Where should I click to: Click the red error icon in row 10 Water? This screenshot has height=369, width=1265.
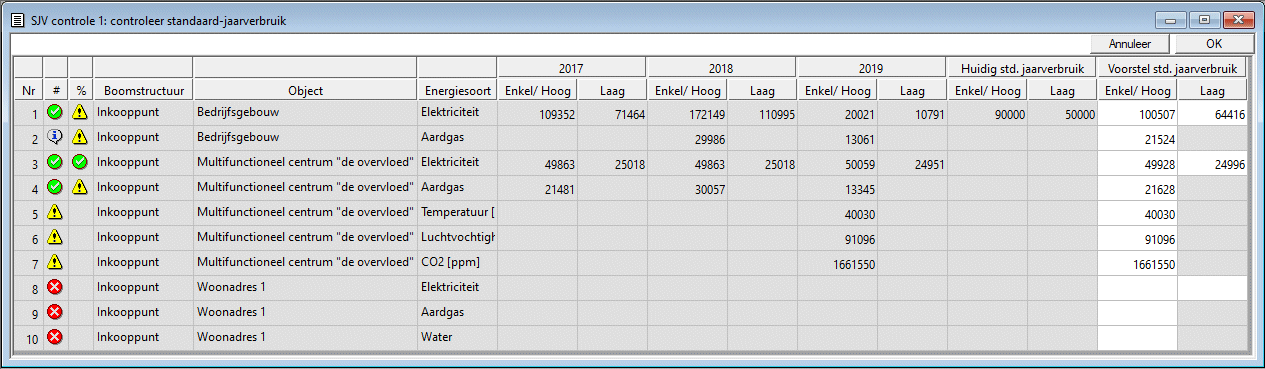tap(55, 337)
